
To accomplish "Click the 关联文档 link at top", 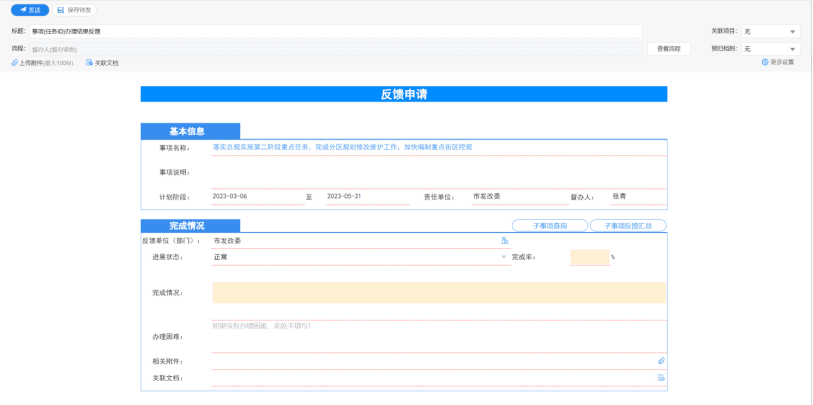I will click(103, 63).
